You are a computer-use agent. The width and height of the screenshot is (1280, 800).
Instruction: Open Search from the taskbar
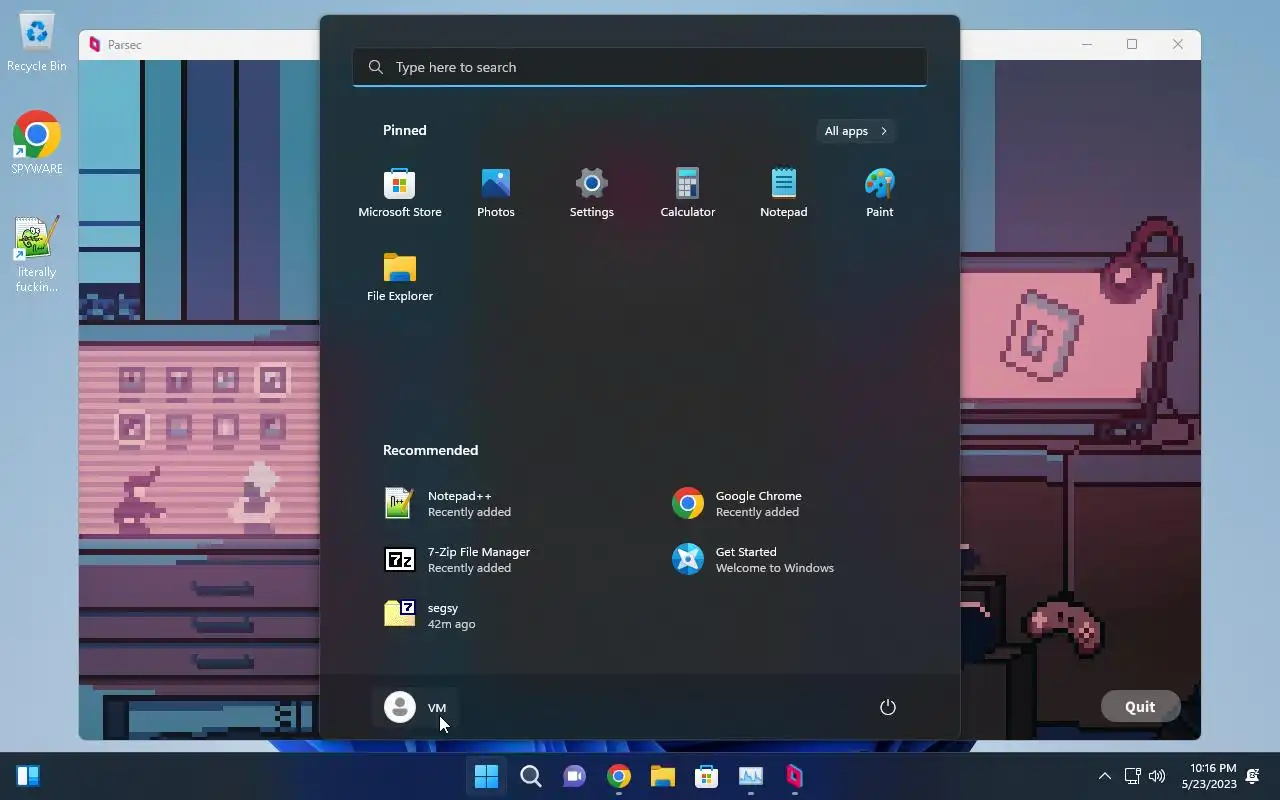[531, 776]
